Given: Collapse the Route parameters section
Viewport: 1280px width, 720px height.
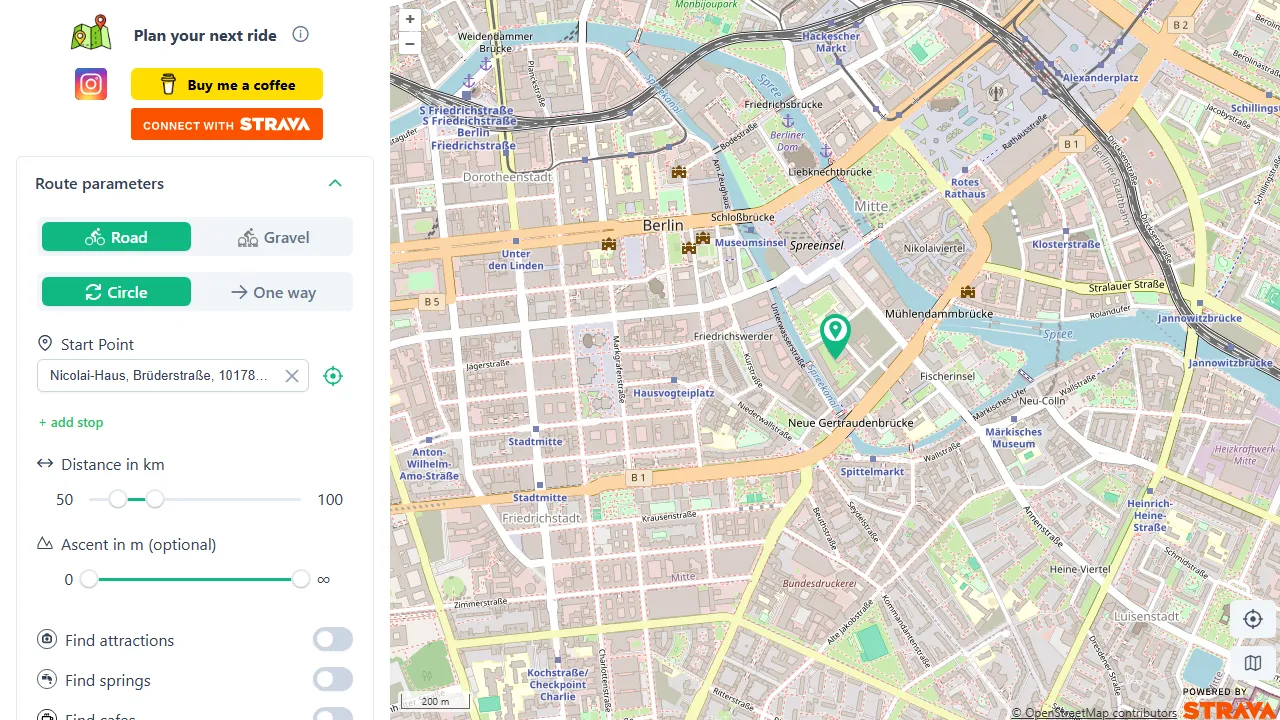Looking at the screenshot, I should [335, 183].
